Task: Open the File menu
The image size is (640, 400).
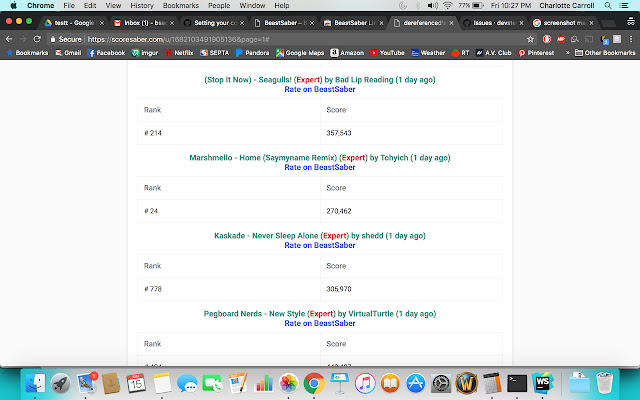Action: tap(69, 6)
